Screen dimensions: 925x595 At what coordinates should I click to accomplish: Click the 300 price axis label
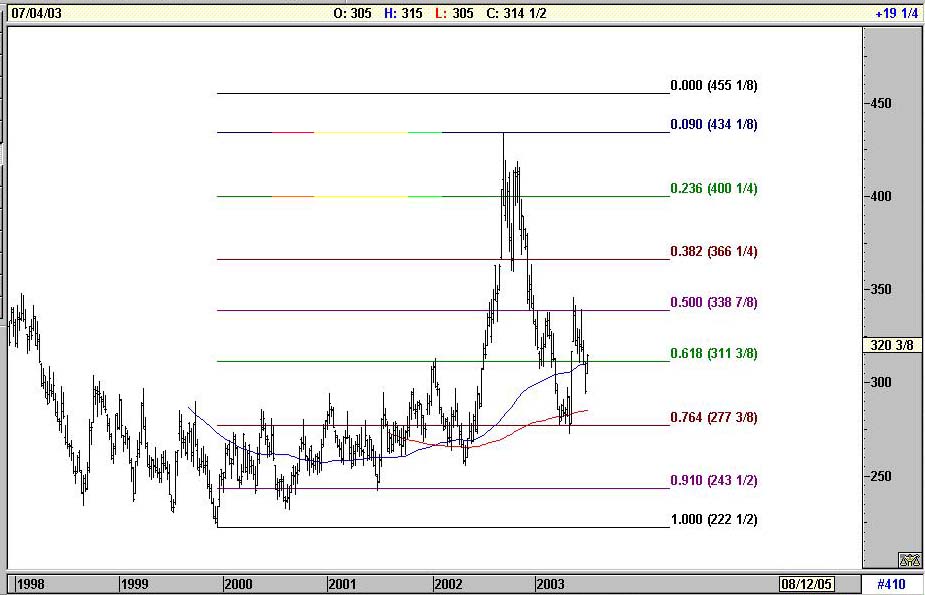[x=881, y=383]
